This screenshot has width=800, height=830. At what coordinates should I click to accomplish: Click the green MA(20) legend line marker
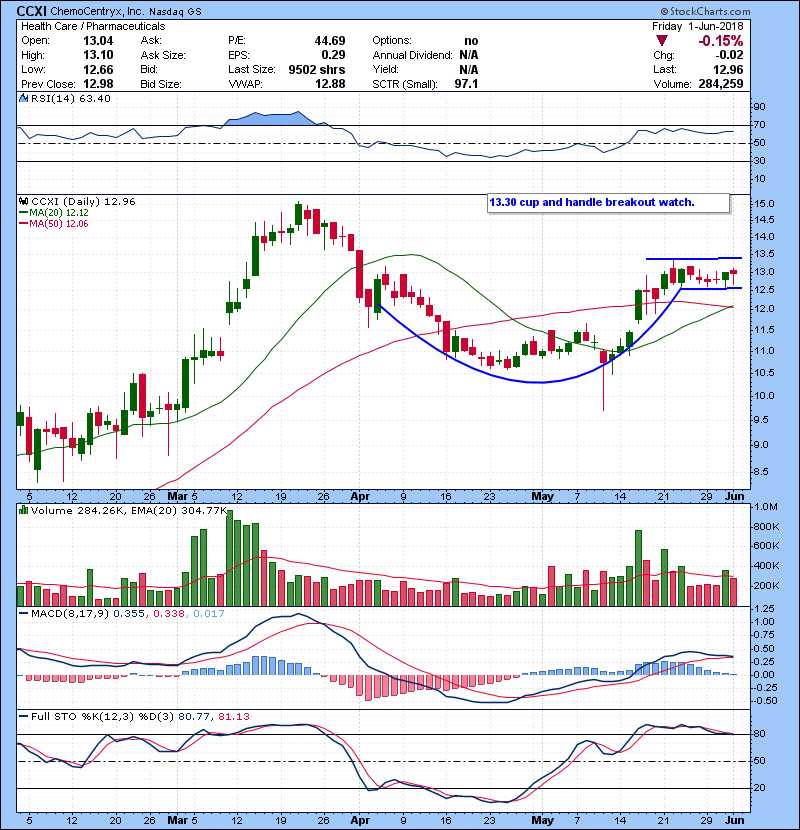click(23, 212)
